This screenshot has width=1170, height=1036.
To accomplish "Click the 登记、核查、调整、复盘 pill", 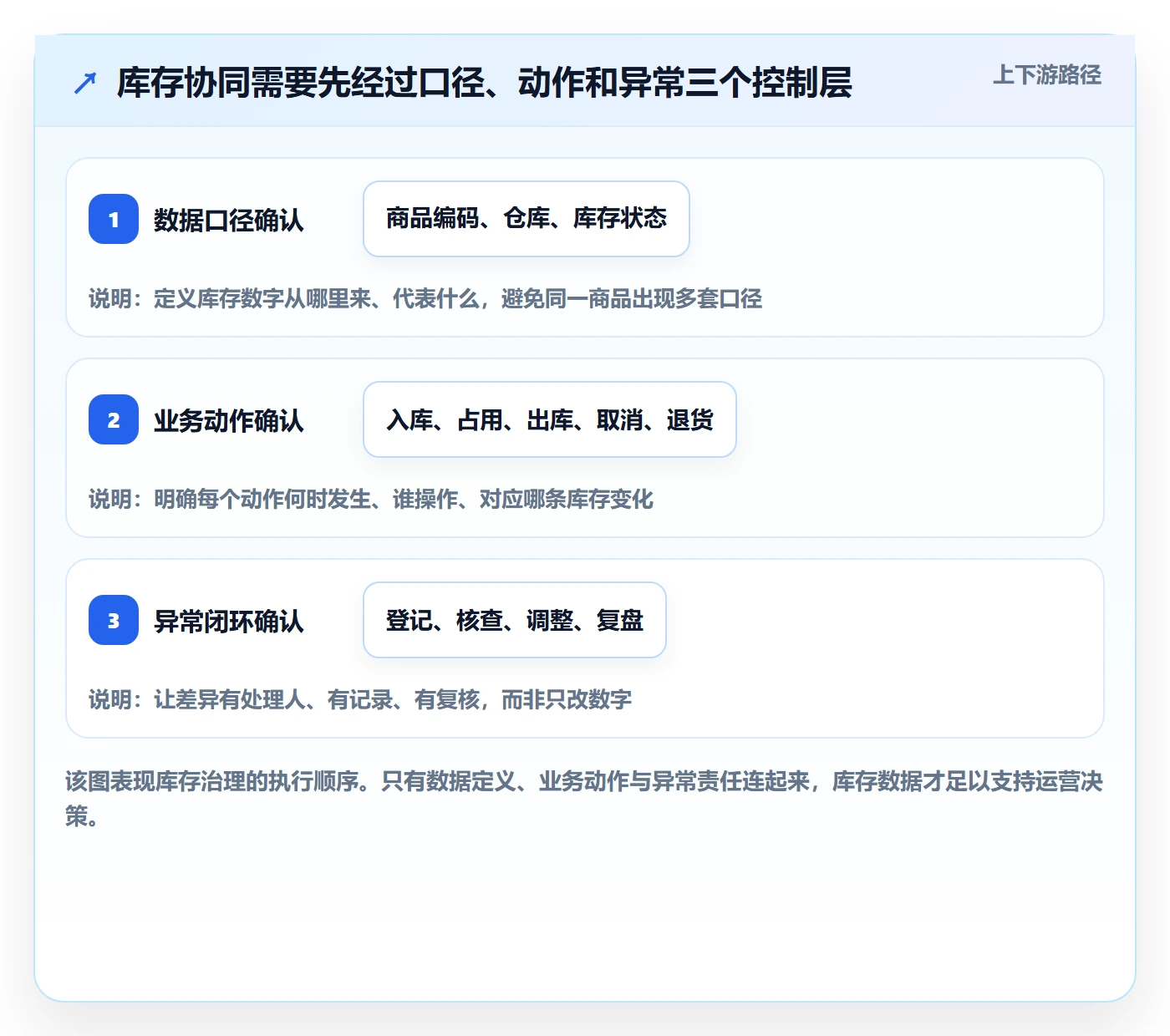I will tap(515, 620).
